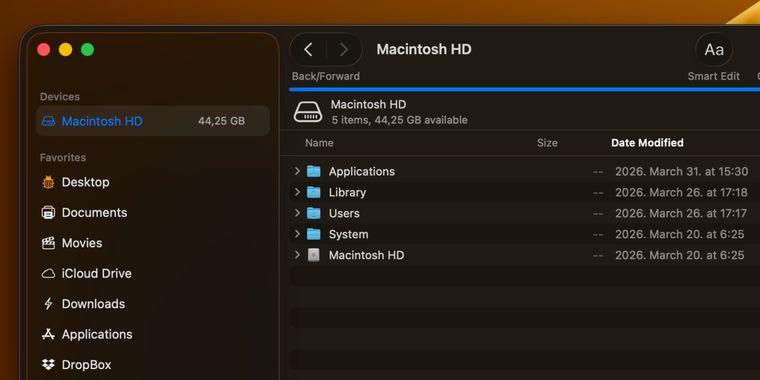Image resolution: width=760 pixels, height=380 pixels.
Task: Click the green zoom window button
Action: pyautogui.click(x=87, y=49)
